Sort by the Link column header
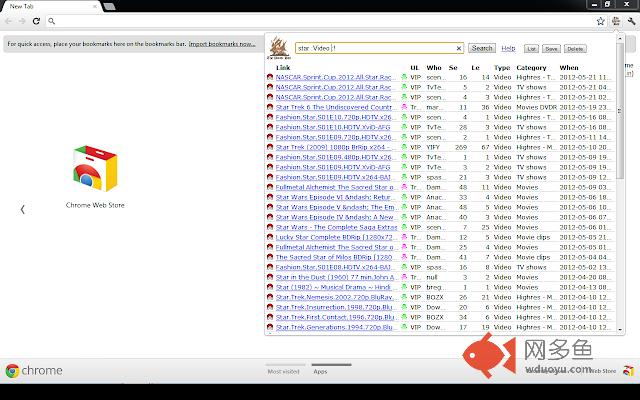 tap(283, 68)
